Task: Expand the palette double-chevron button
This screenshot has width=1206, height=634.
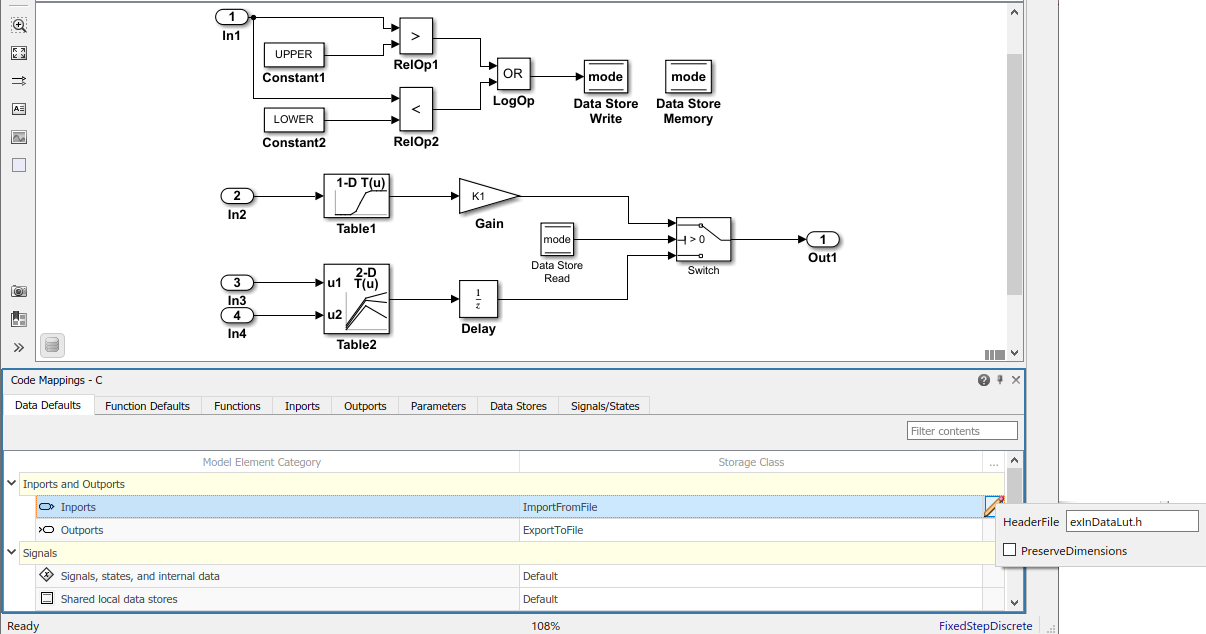Action: pos(19,347)
